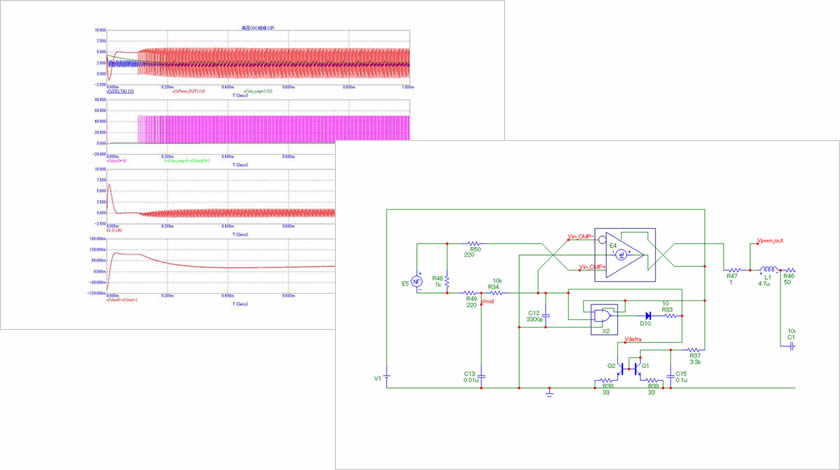Click the Vmid node label
The height and width of the screenshot is (470, 840).
coord(488,300)
